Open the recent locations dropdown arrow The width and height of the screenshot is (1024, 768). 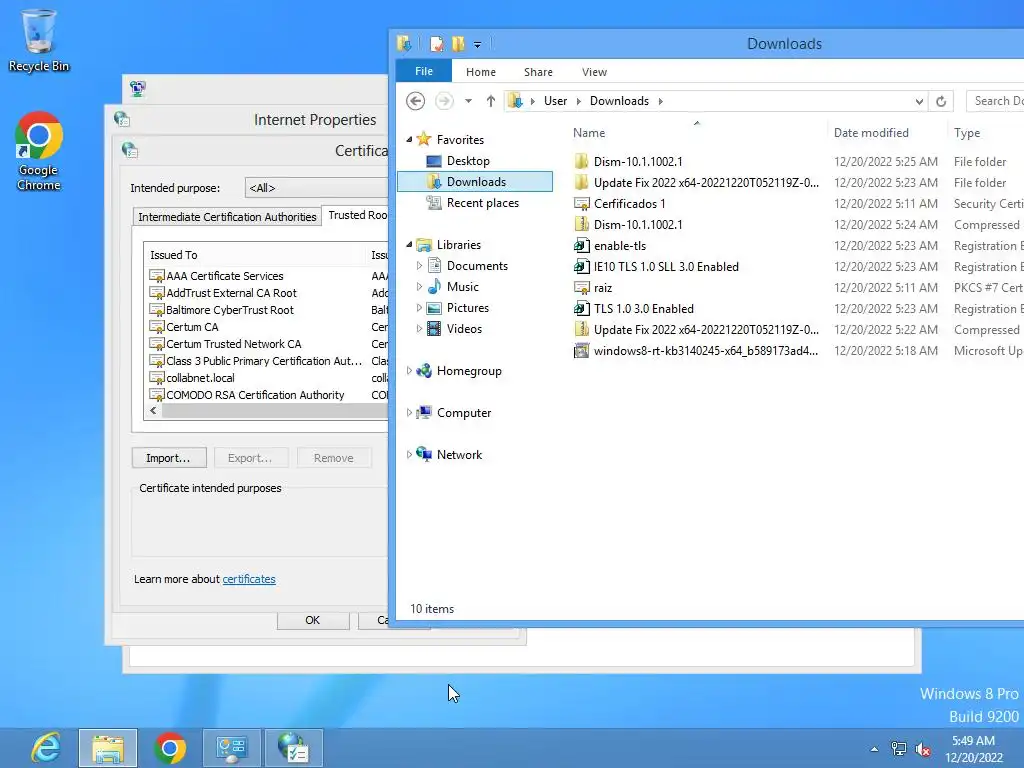coord(468,101)
